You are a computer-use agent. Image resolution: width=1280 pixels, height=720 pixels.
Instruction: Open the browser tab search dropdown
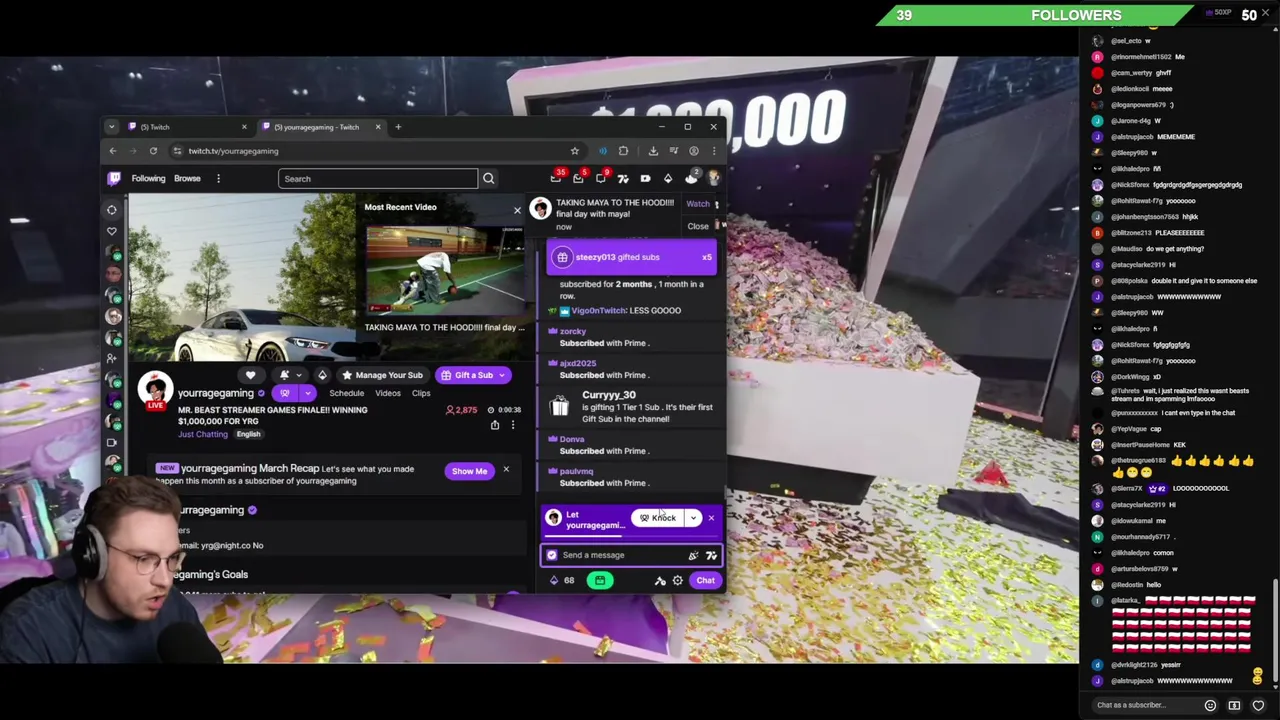(x=112, y=127)
